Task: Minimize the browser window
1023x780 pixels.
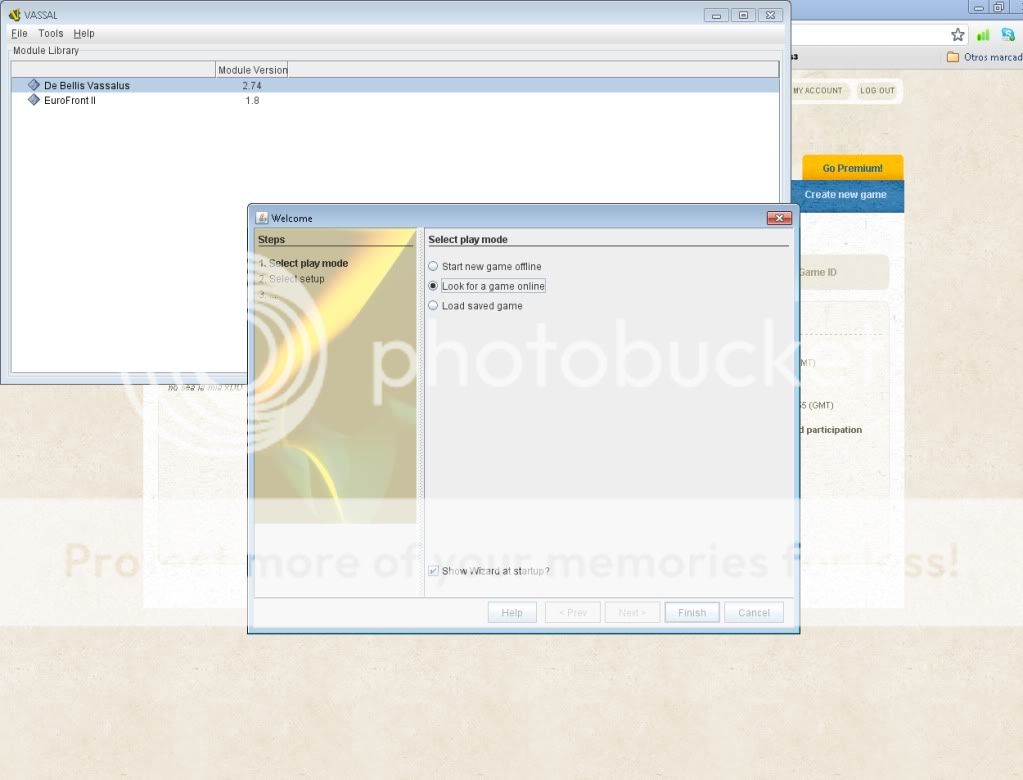Action: click(x=978, y=7)
